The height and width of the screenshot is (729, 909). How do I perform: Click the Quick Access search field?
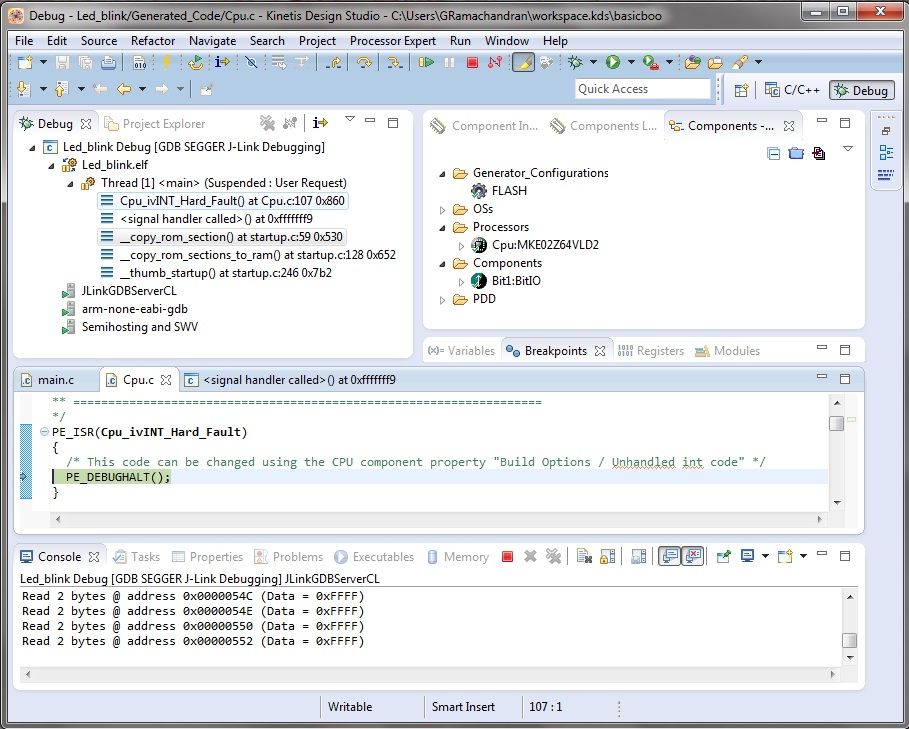(642, 89)
